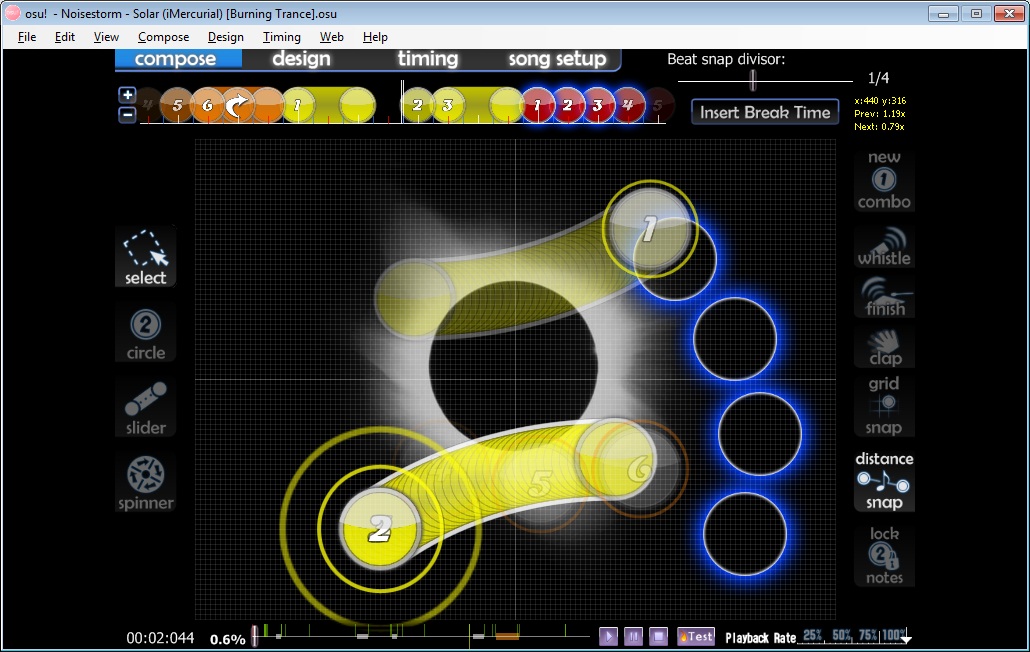Screen dimensions: 1030x652
Task: Zoom in the timeline with plus icon
Action: coord(127,95)
